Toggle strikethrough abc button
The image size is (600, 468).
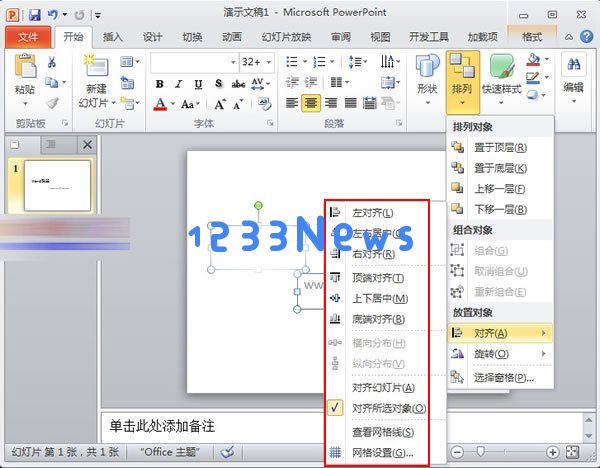tap(238, 84)
